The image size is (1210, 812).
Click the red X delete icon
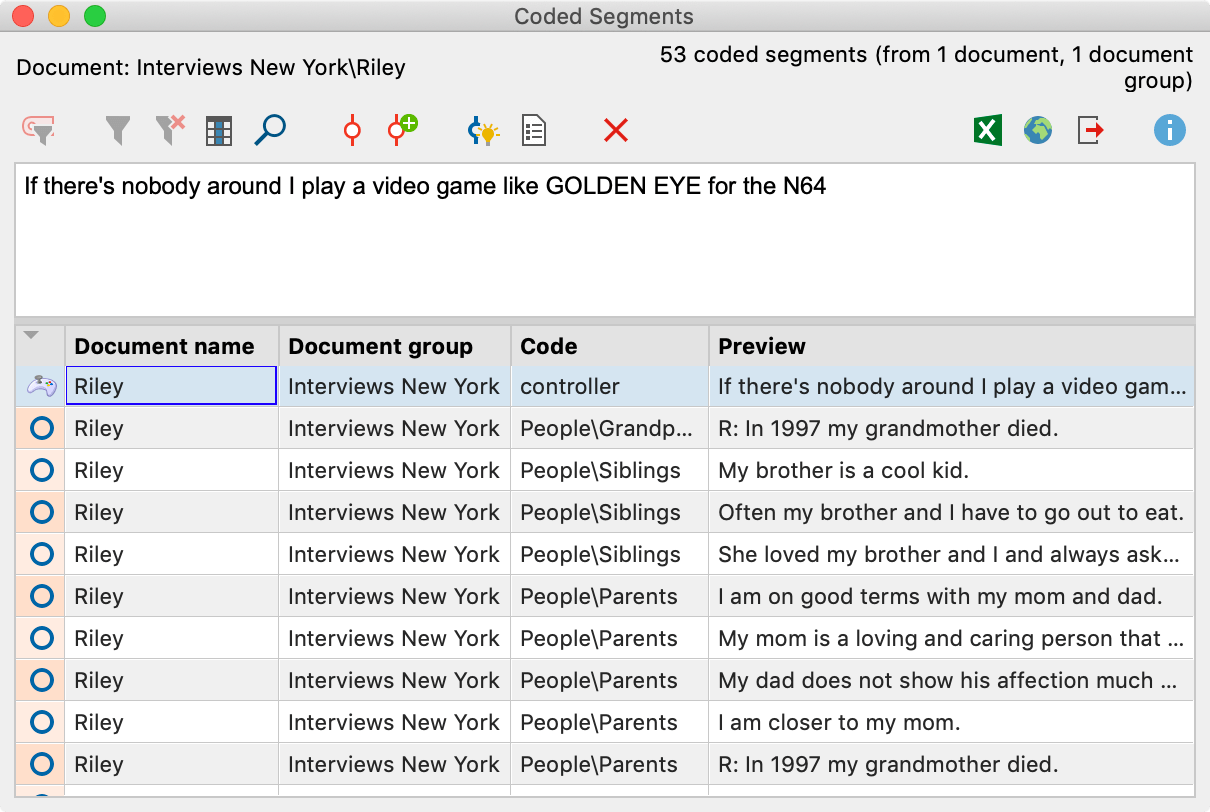tap(616, 130)
